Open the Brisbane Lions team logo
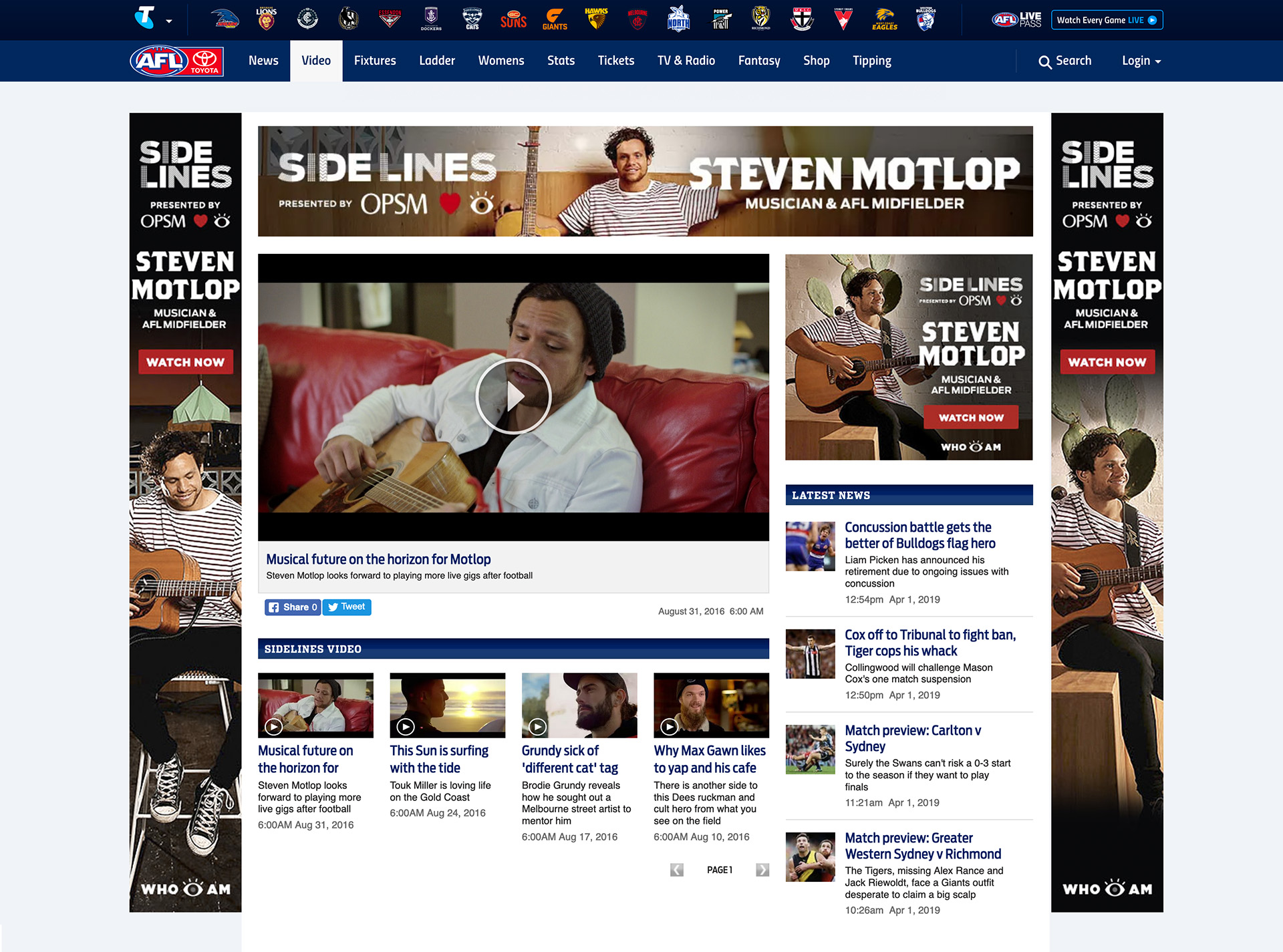 click(267, 19)
